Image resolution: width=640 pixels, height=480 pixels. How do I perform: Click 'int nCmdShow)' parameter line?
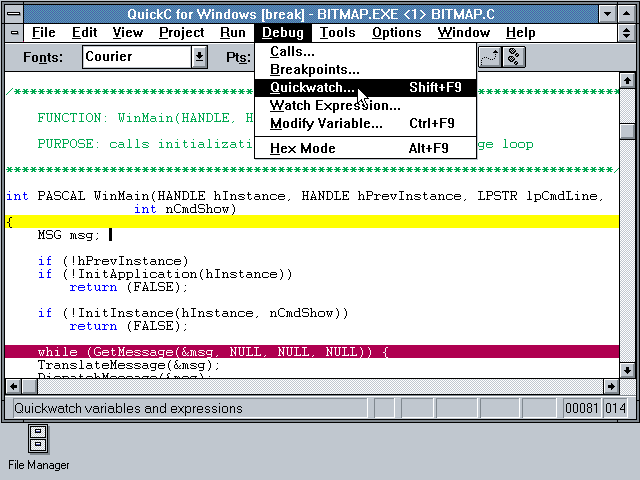tap(185, 209)
